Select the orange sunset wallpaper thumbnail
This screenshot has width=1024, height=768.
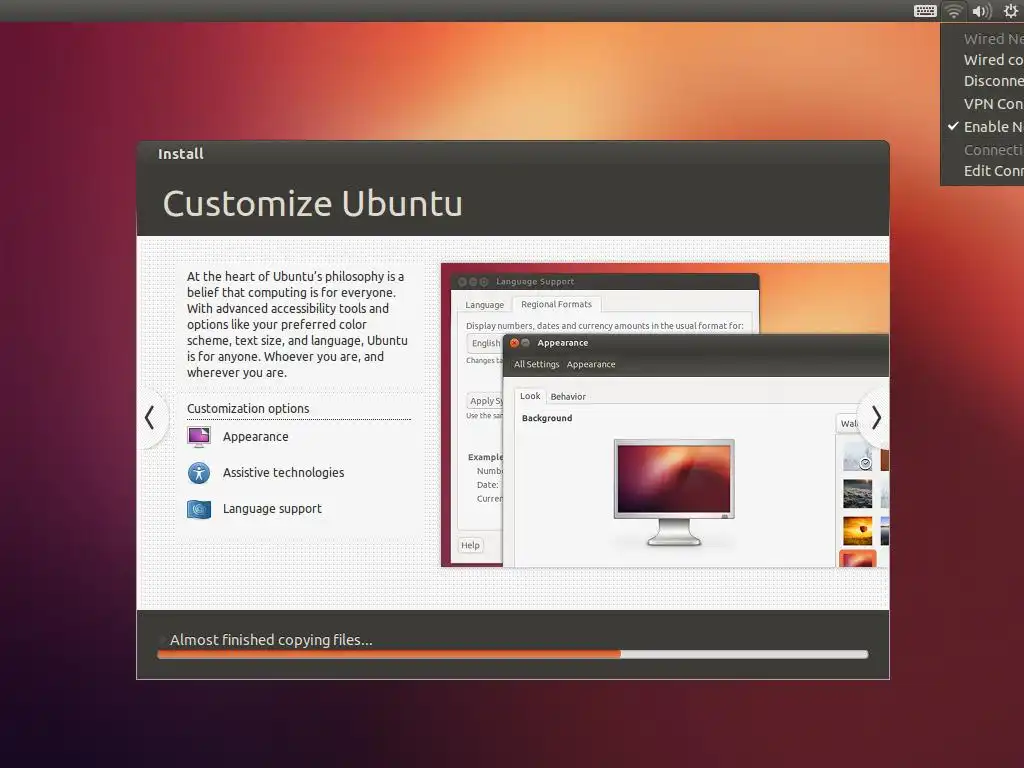coord(857,531)
